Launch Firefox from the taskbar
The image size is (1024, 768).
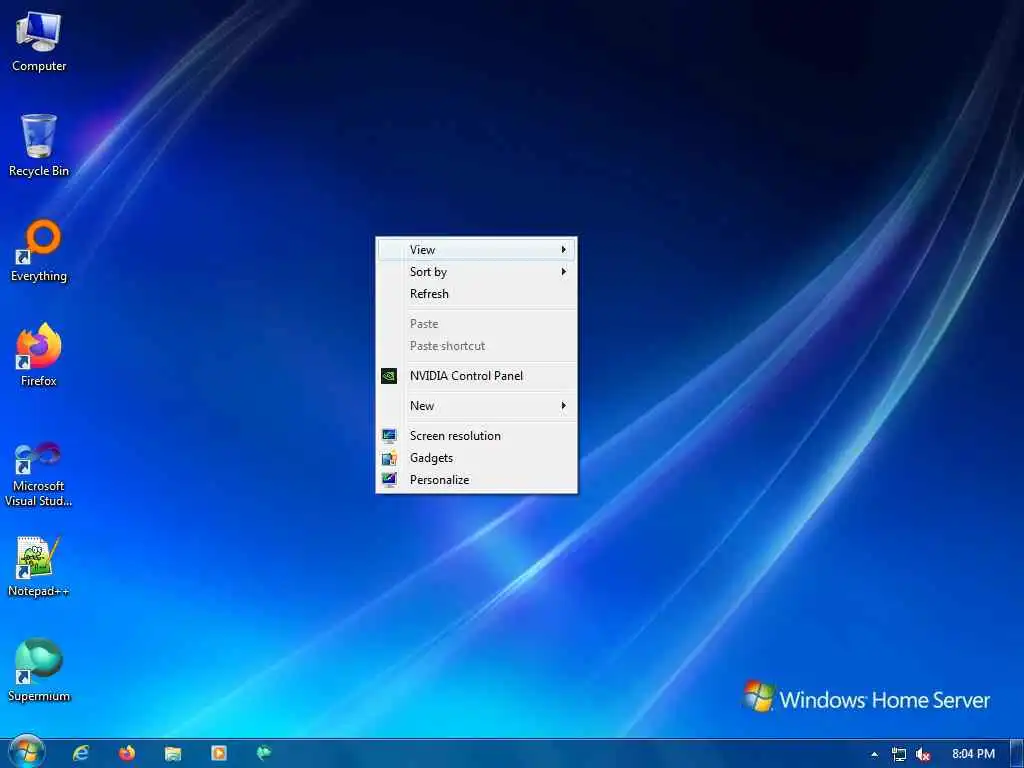127,754
